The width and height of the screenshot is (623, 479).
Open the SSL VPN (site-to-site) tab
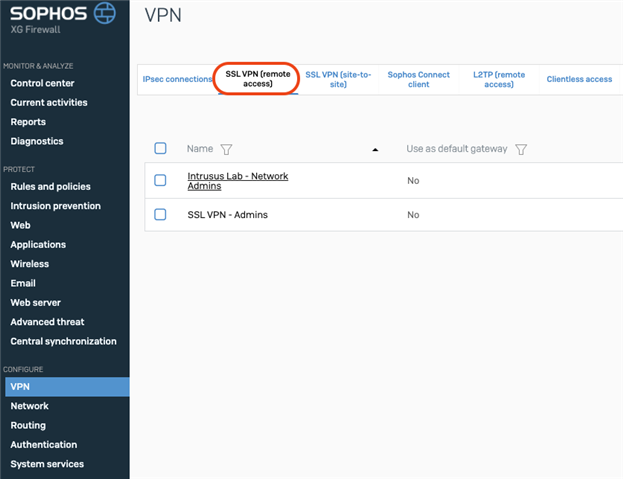click(338, 79)
